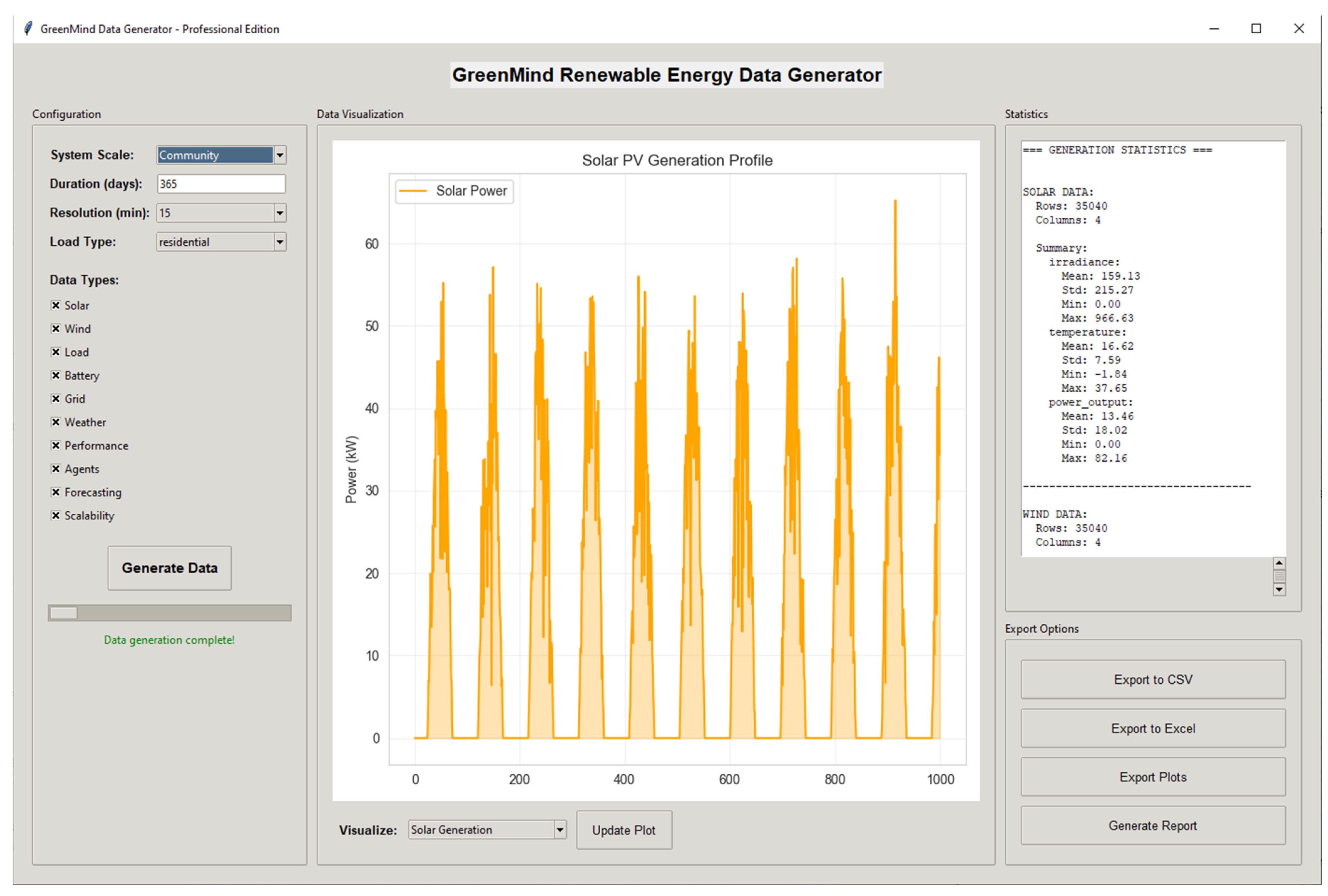Click the scrollbar down arrow in Statistics

(1279, 589)
